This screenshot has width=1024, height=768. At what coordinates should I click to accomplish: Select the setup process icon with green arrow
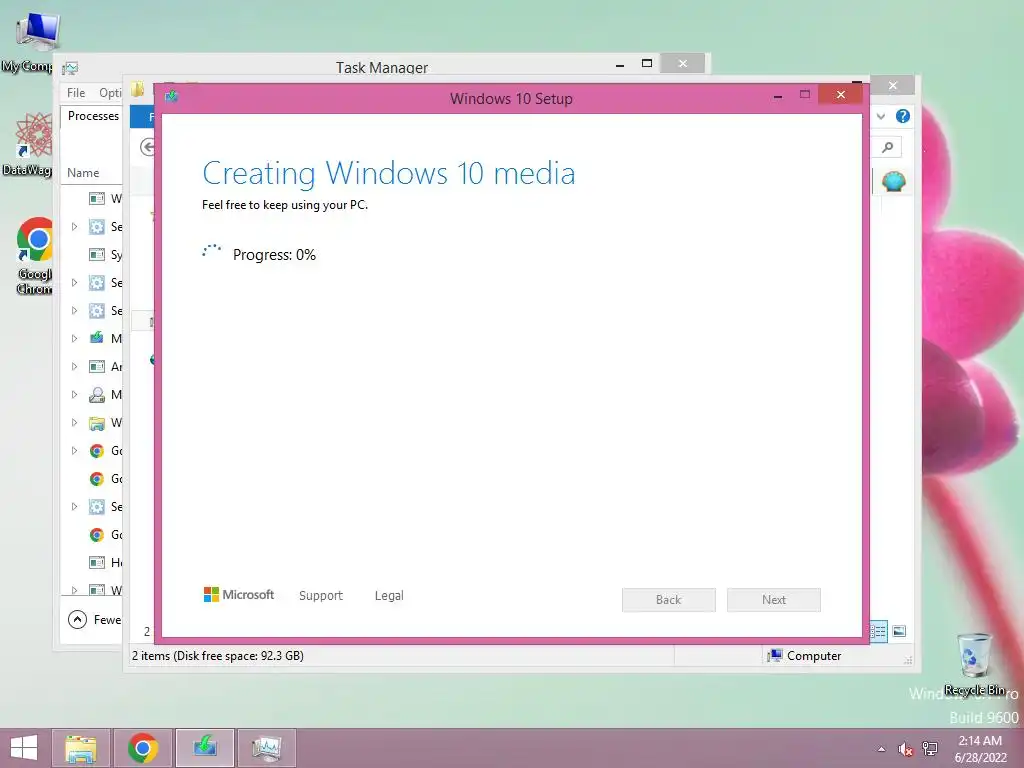pos(97,338)
